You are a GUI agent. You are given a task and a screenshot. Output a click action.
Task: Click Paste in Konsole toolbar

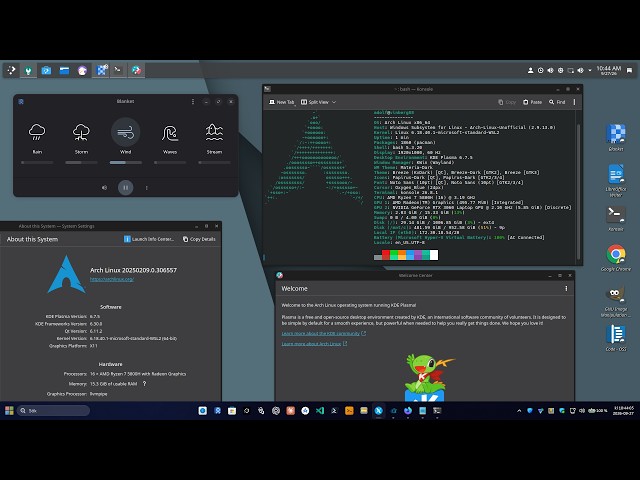pyautogui.click(x=532, y=102)
